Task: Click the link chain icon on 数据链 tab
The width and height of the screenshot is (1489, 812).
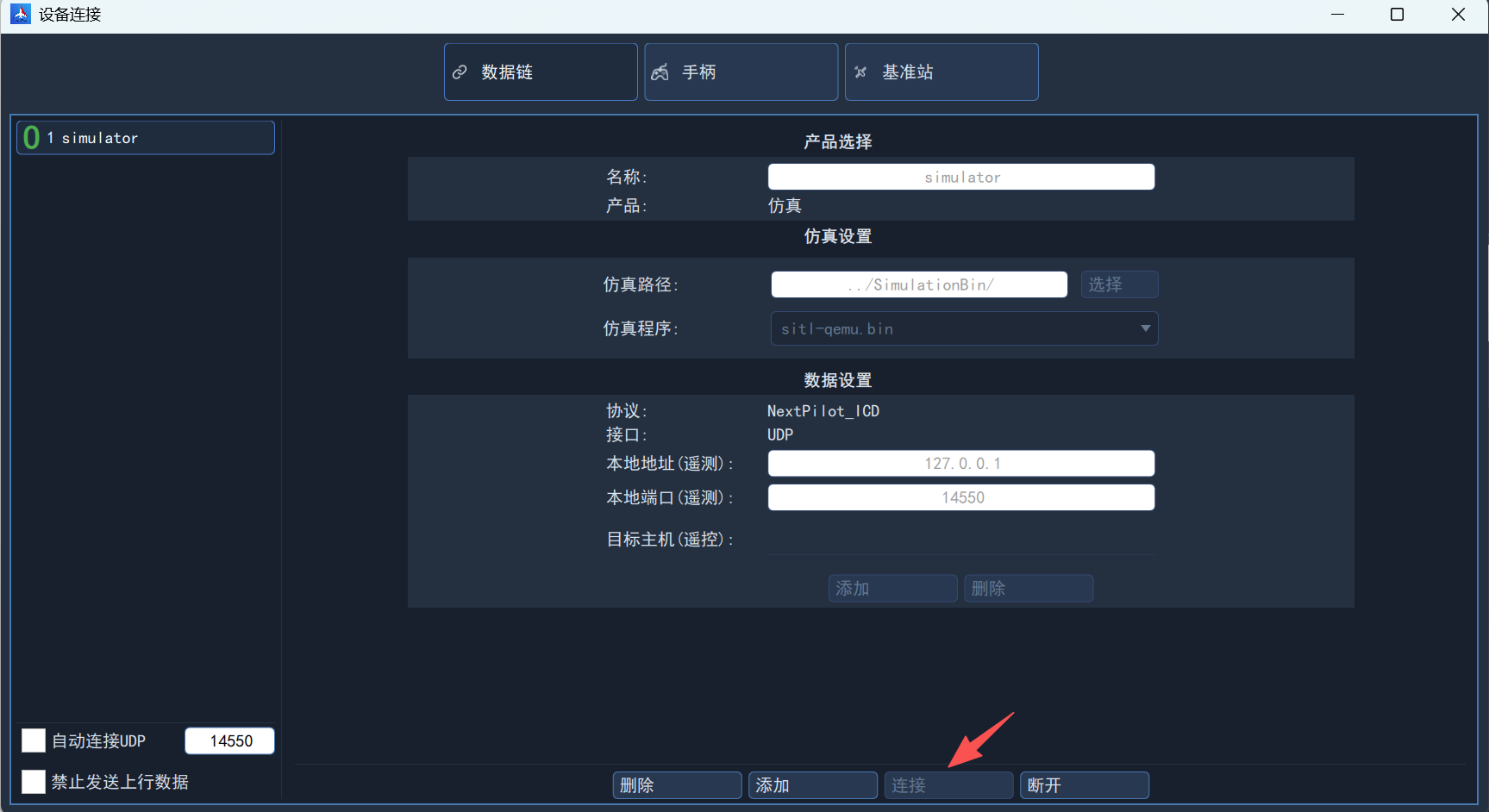Action: point(460,72)
